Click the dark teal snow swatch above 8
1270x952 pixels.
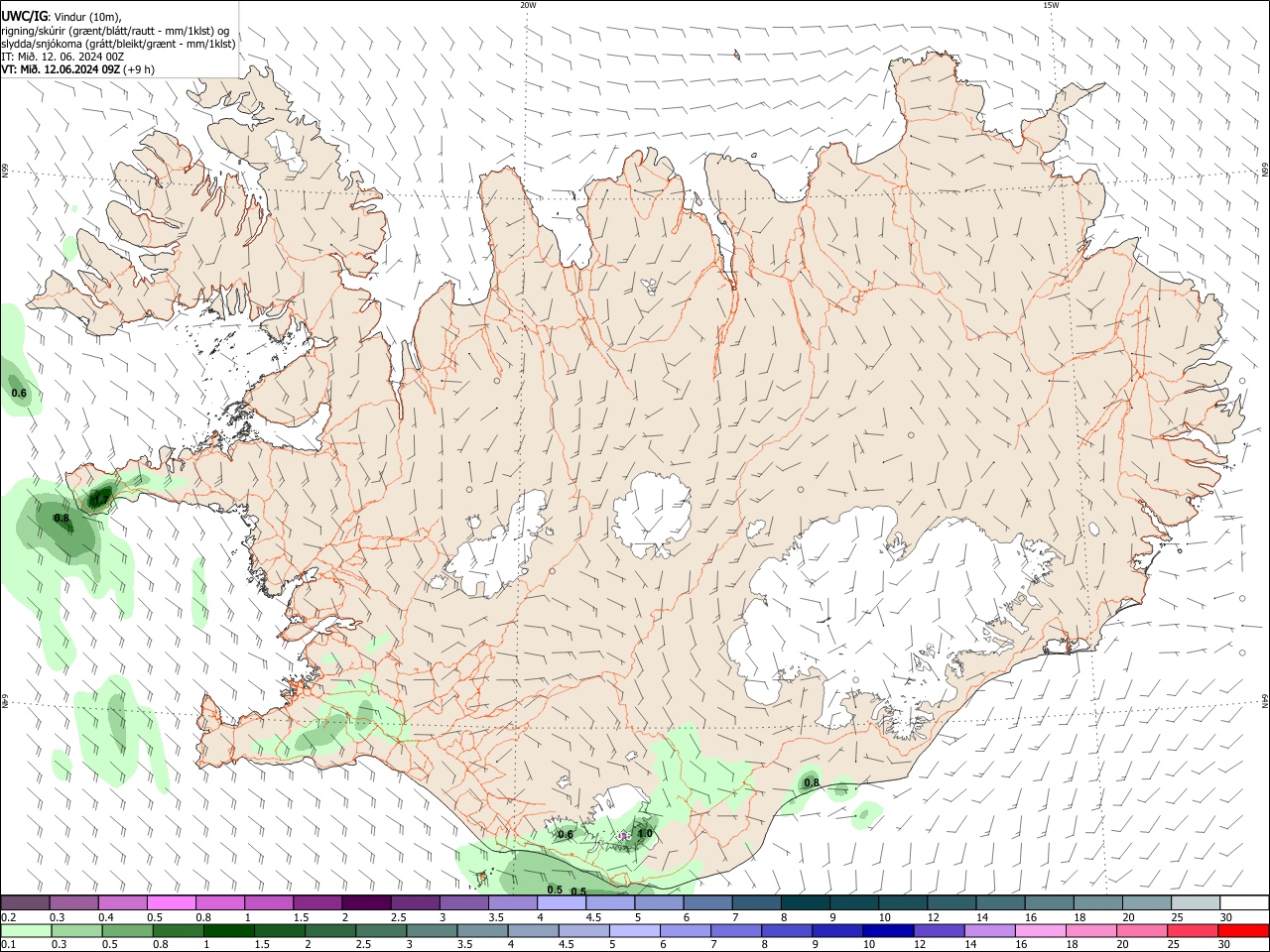click(806, 902)
